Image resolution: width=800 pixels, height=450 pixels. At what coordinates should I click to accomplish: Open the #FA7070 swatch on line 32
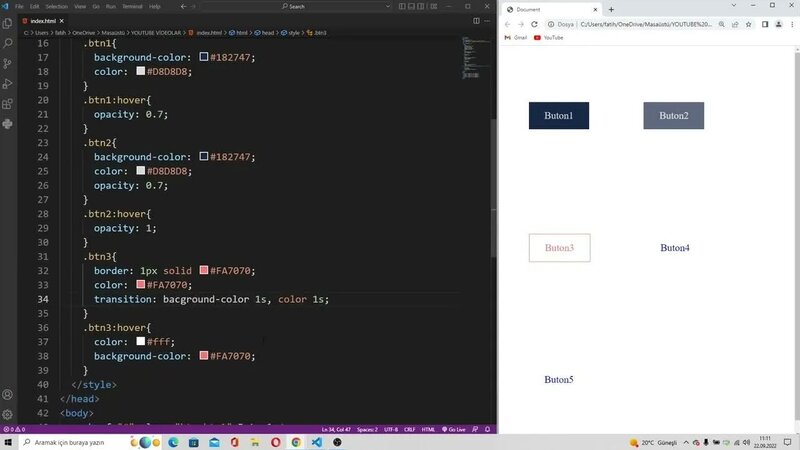(204, 270)
